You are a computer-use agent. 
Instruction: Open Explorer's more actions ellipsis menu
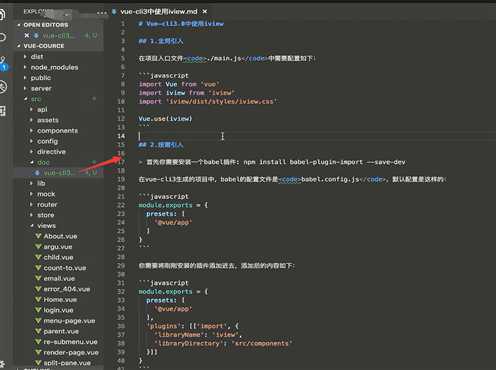point(102,13)
